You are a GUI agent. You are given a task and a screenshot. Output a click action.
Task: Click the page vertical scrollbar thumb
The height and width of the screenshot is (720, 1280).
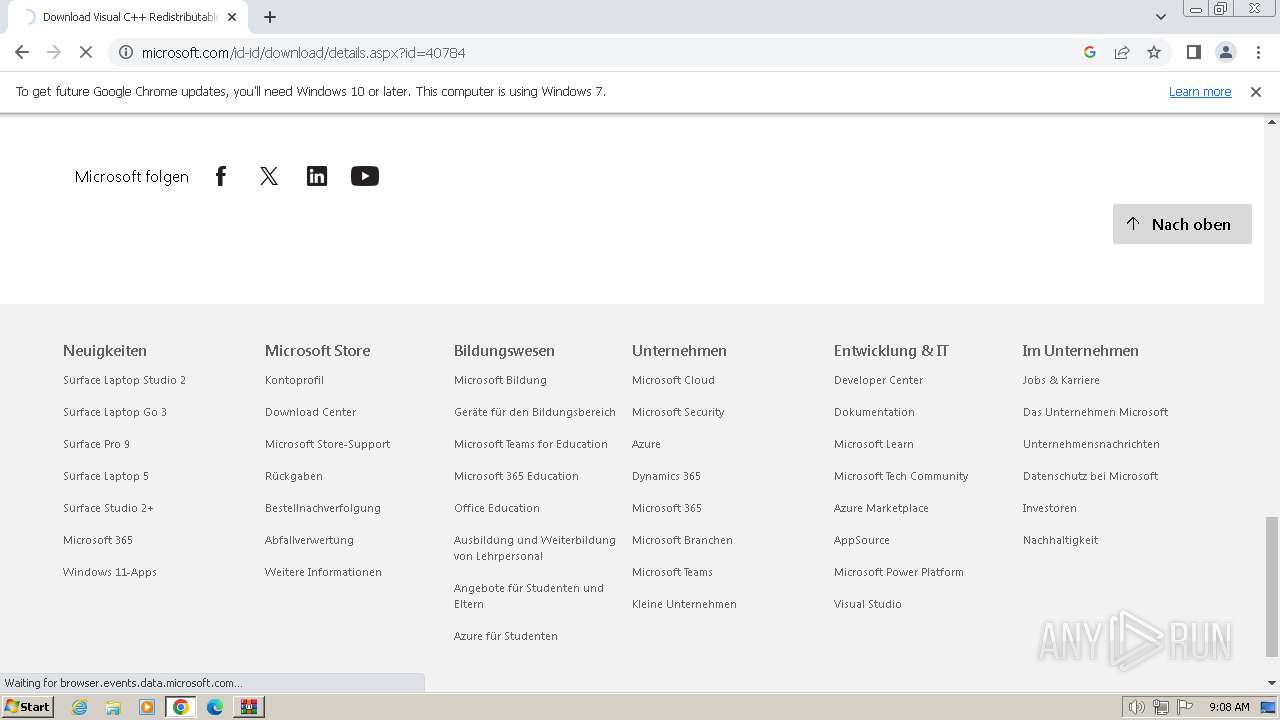coord(1271,585)
